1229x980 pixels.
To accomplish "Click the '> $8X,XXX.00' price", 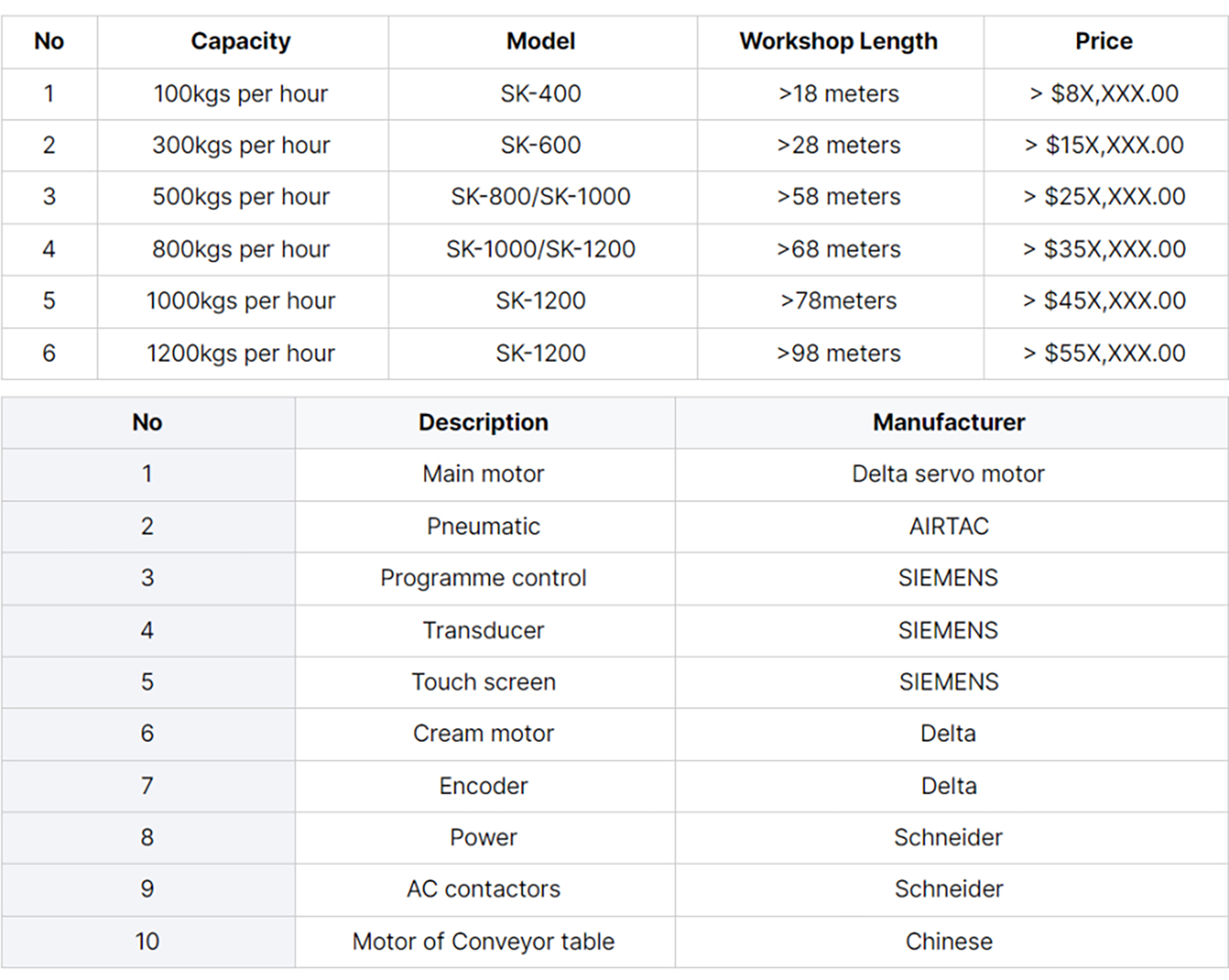I will (x=1104, y=94).
